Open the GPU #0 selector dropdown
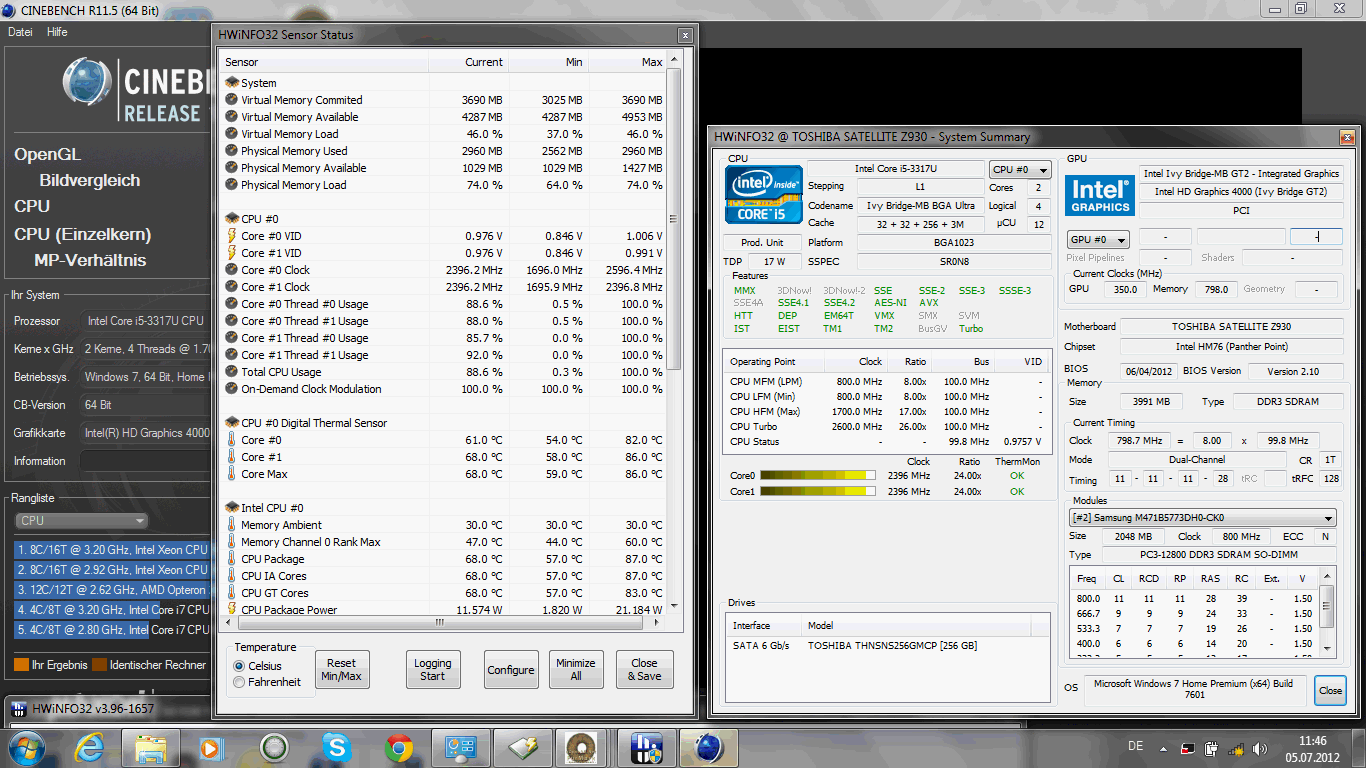The width and height of the screenshot is (1366, 768). [1098, 240]
